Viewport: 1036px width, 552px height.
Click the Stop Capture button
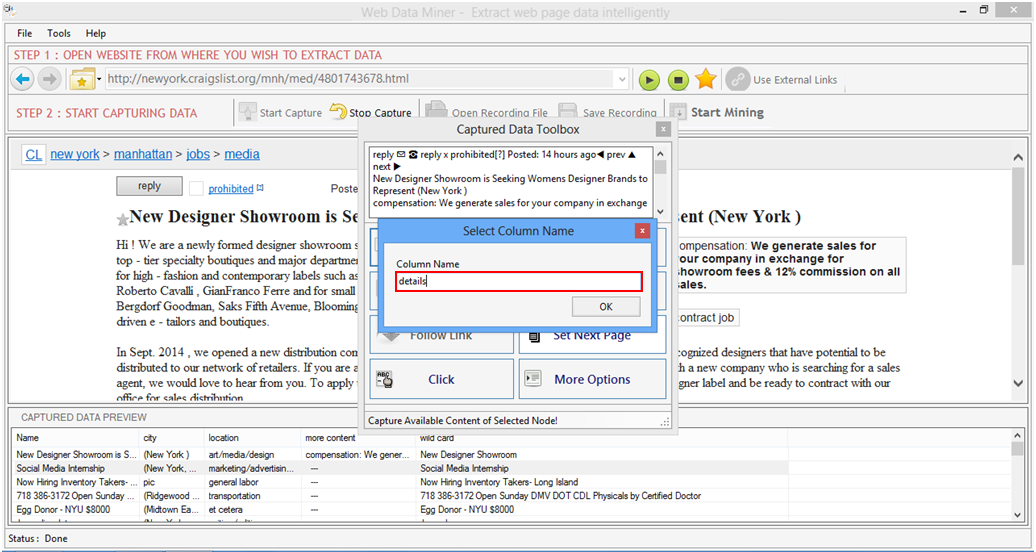371,112
